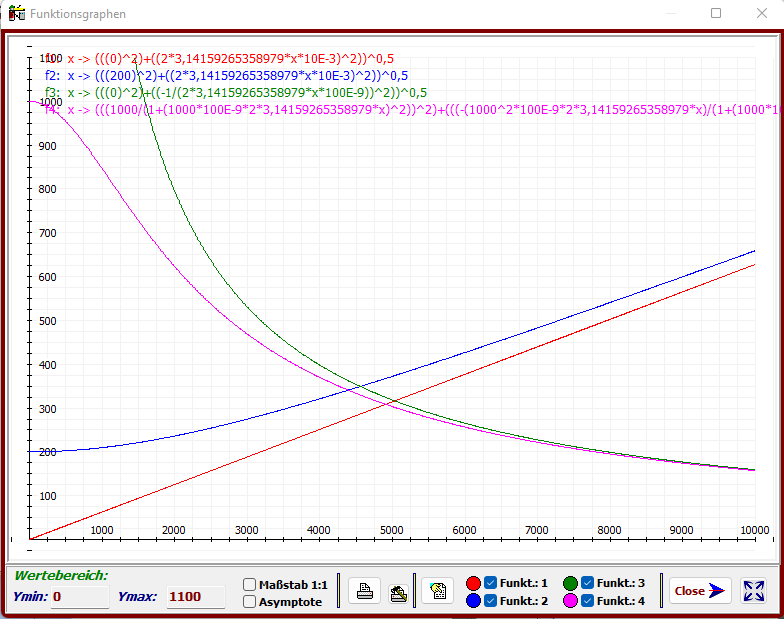
Task: Enable the Maßstab 1:1 checkbox
Action: pos(250,584)
